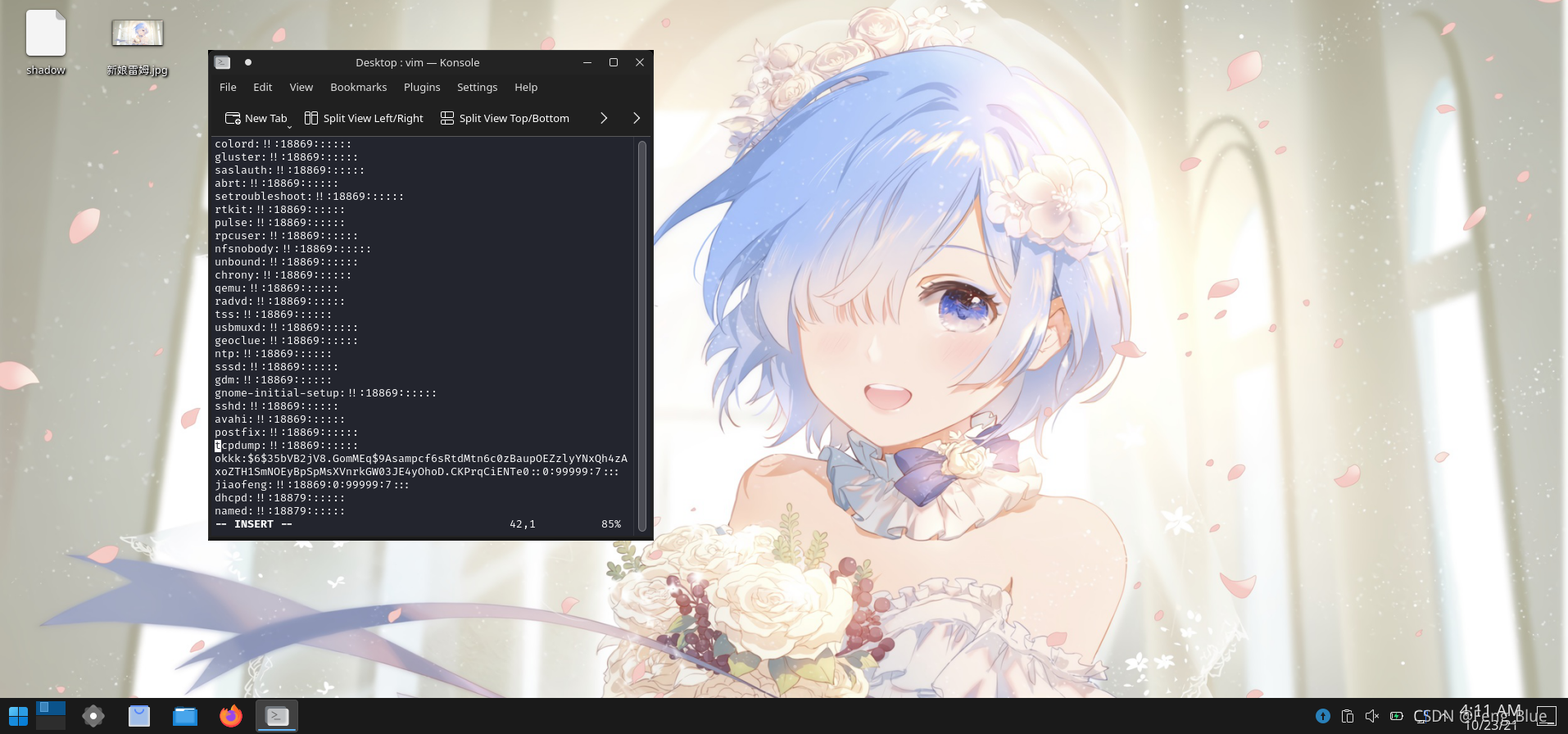Image resolution: width=1568 pixels, height=734 pixels.
Task: Click the terminal vertical scrollbar
Action: (x=642, y=336)
